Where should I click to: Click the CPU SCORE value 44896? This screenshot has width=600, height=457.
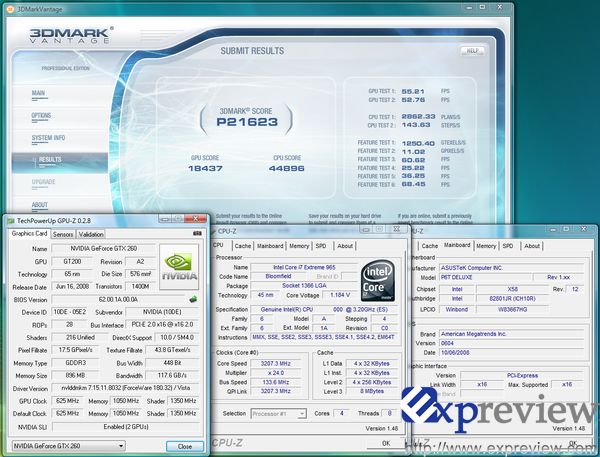pos(287,168)
